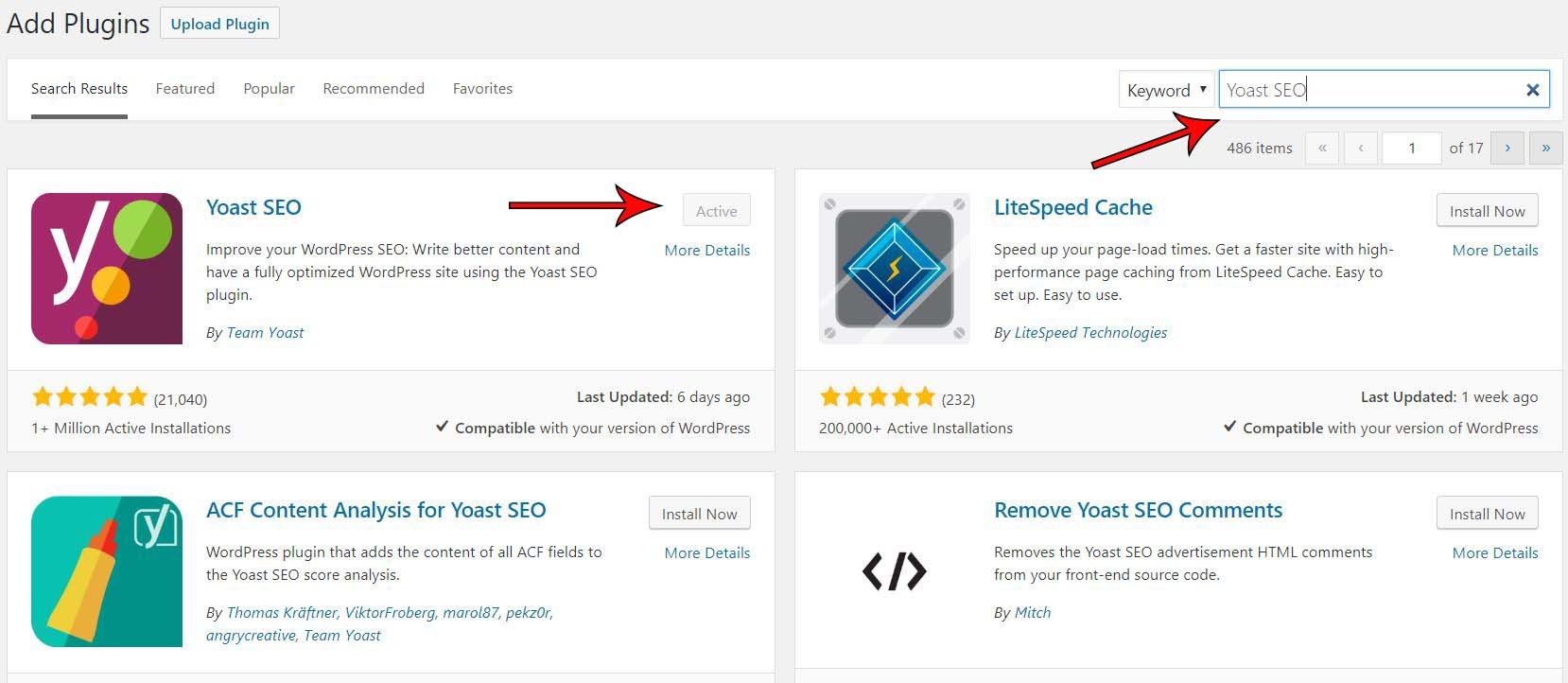Install Remove Yoast SEO Comments plugin
1568x683 pixels.
[x=1488, y=514]
